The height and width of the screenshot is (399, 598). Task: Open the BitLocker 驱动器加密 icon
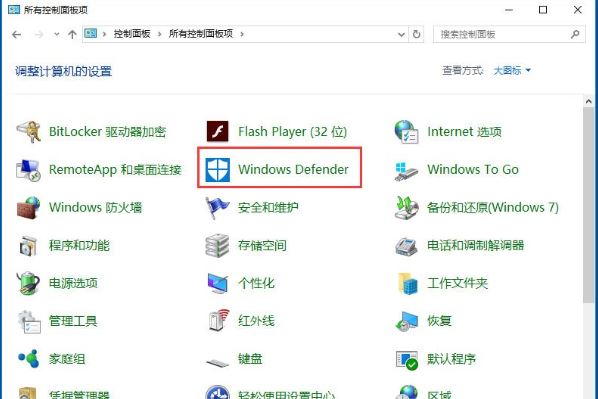coord(29,132)
